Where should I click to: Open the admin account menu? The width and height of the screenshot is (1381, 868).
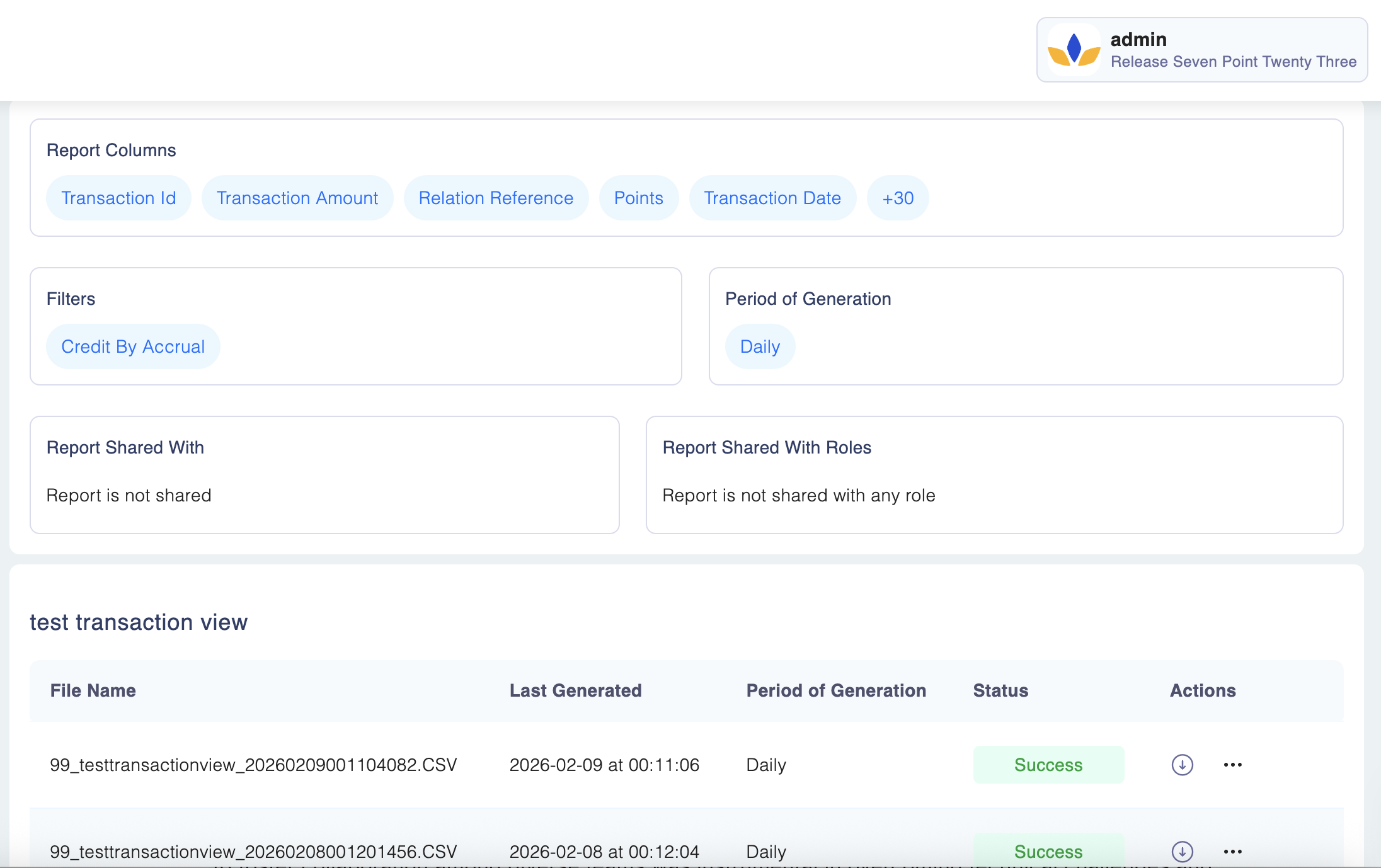tap(1201, 50)
